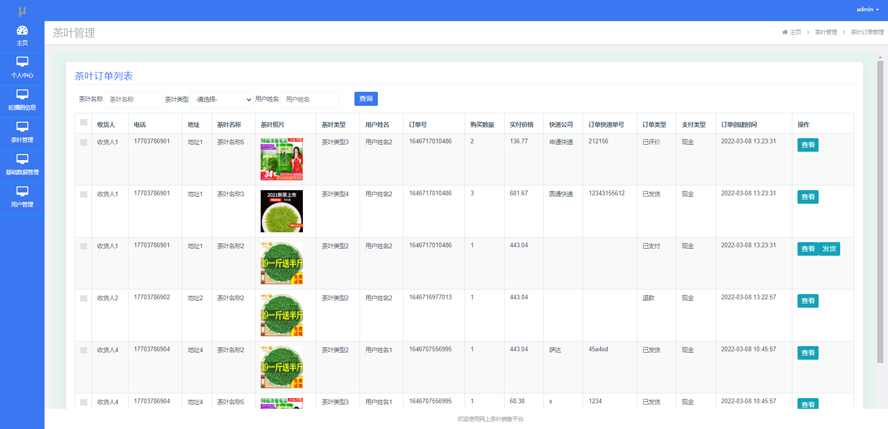This screenshot has width=888, height=429.
Task: Click the footer text 欢迎使用网上茶叶销售平台
Action: coord(490,419)
